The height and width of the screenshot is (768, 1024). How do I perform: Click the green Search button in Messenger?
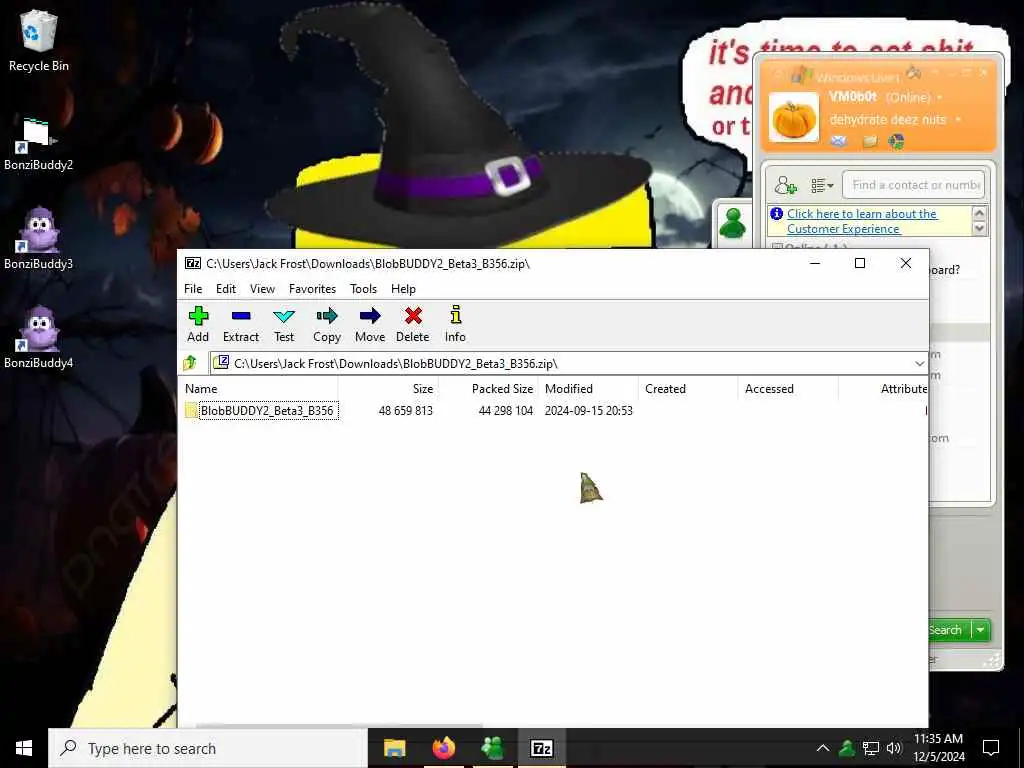[948, 630]
